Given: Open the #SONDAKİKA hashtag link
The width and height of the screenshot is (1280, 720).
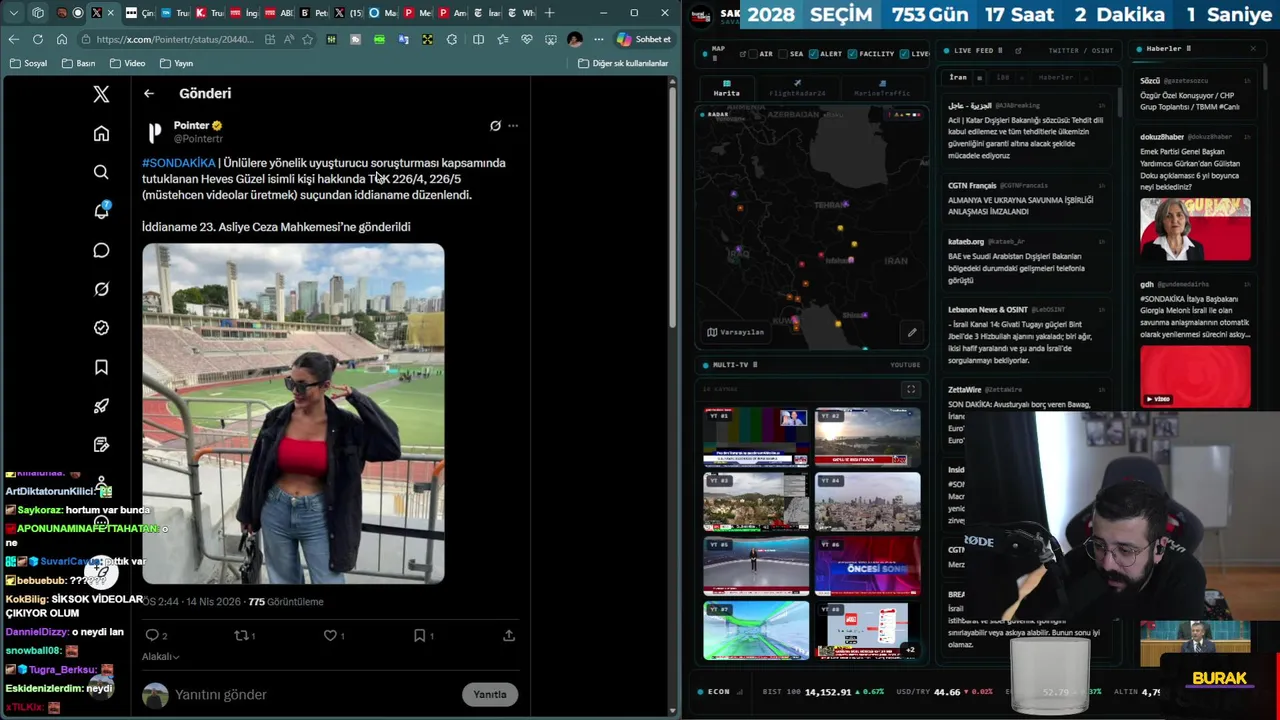Looking at the screenshot, I should click(x=179, y=163).
